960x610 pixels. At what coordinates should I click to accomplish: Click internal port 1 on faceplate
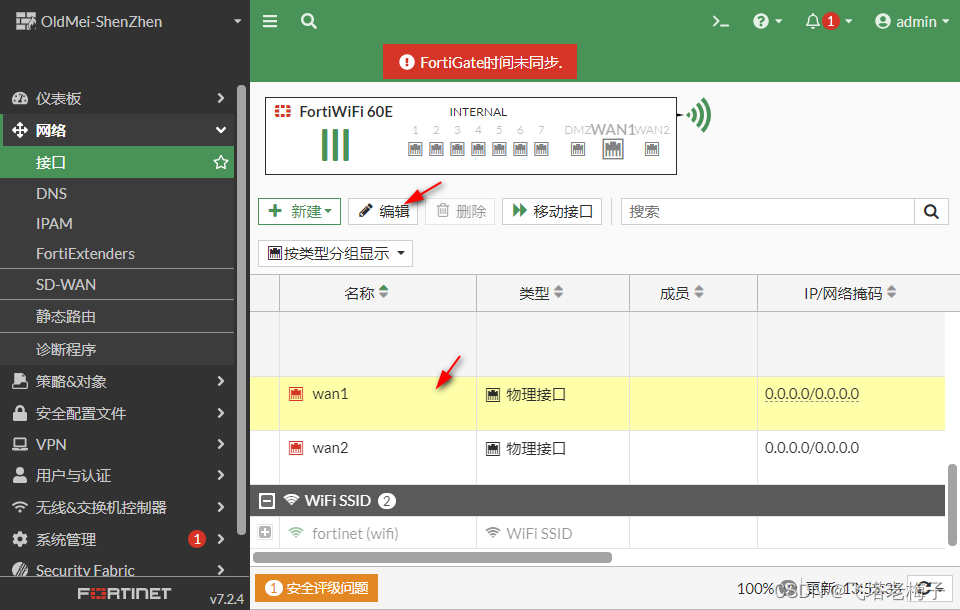[x=415, y=149]
